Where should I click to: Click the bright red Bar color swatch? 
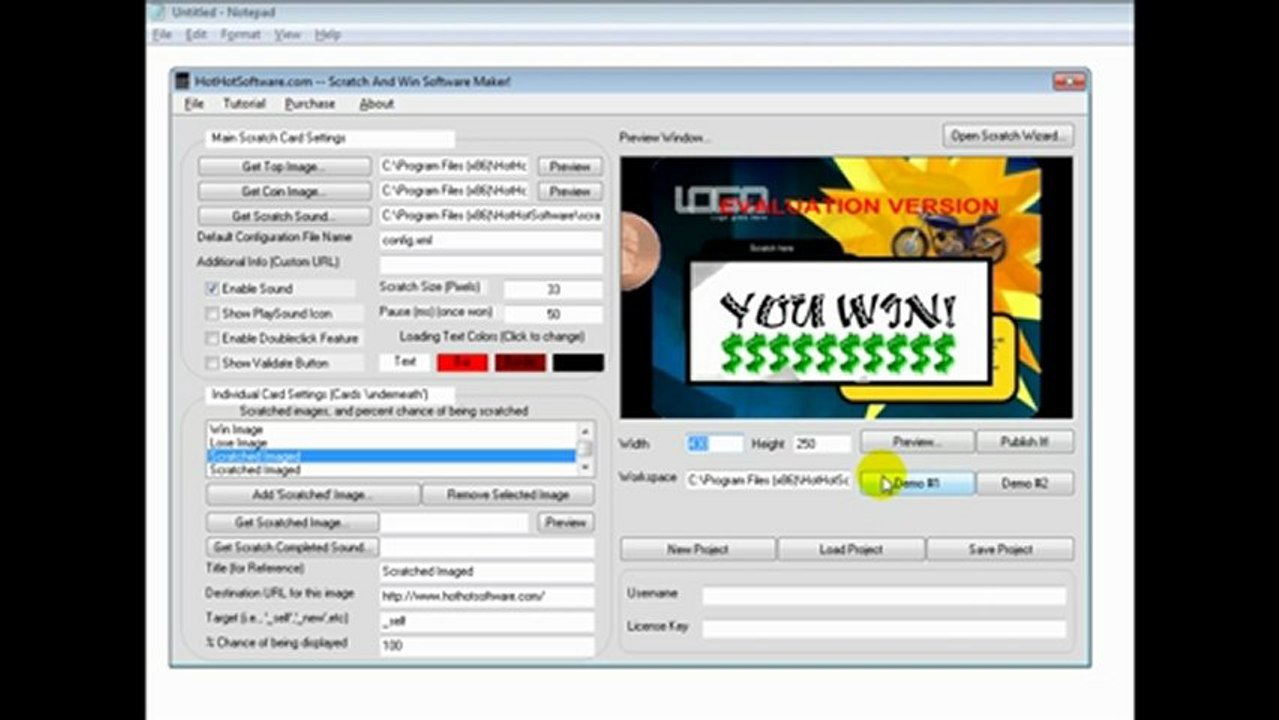[x=462, y=362]
